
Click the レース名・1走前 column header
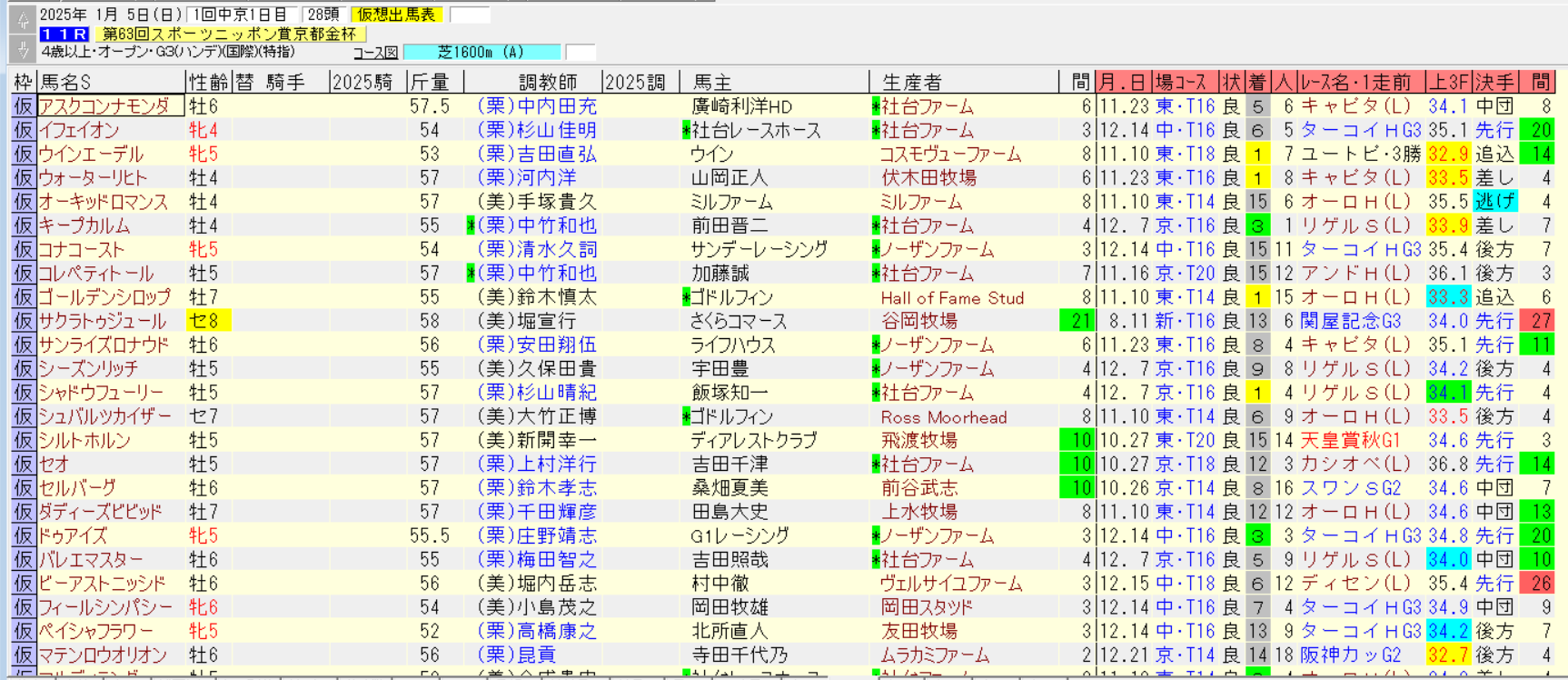click(1359, 82)
